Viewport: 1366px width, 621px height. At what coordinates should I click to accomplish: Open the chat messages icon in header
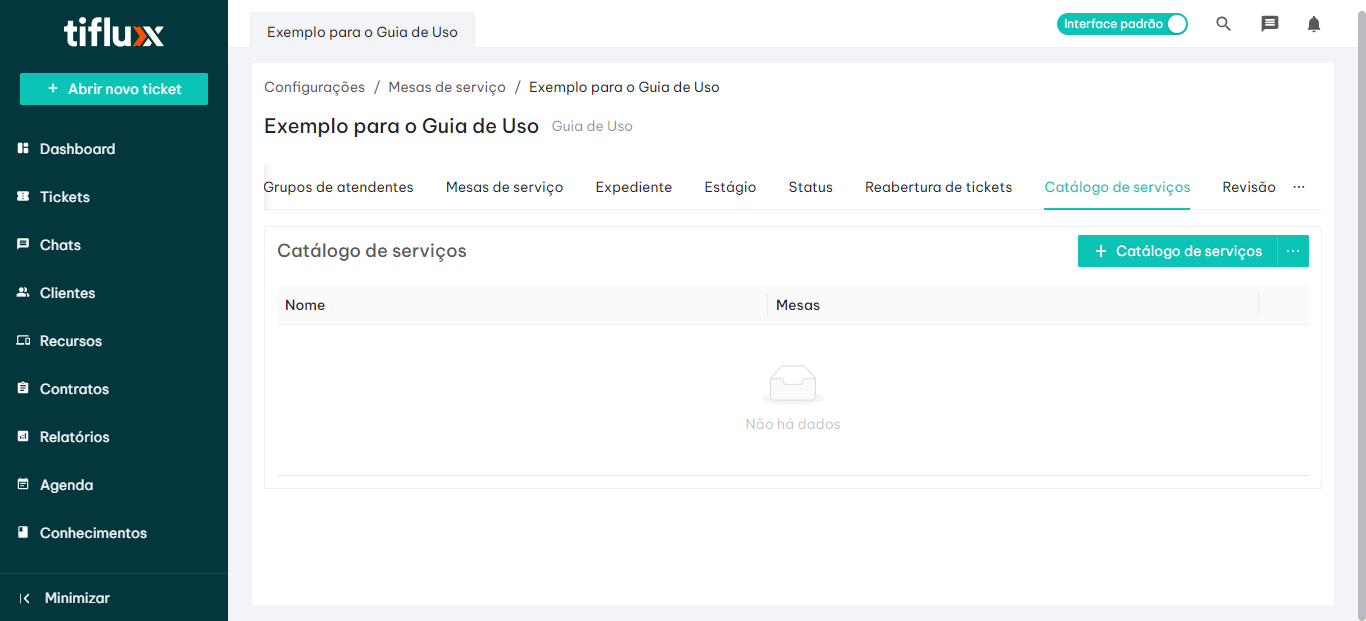pyautogui.click(x=1269, y=24)
